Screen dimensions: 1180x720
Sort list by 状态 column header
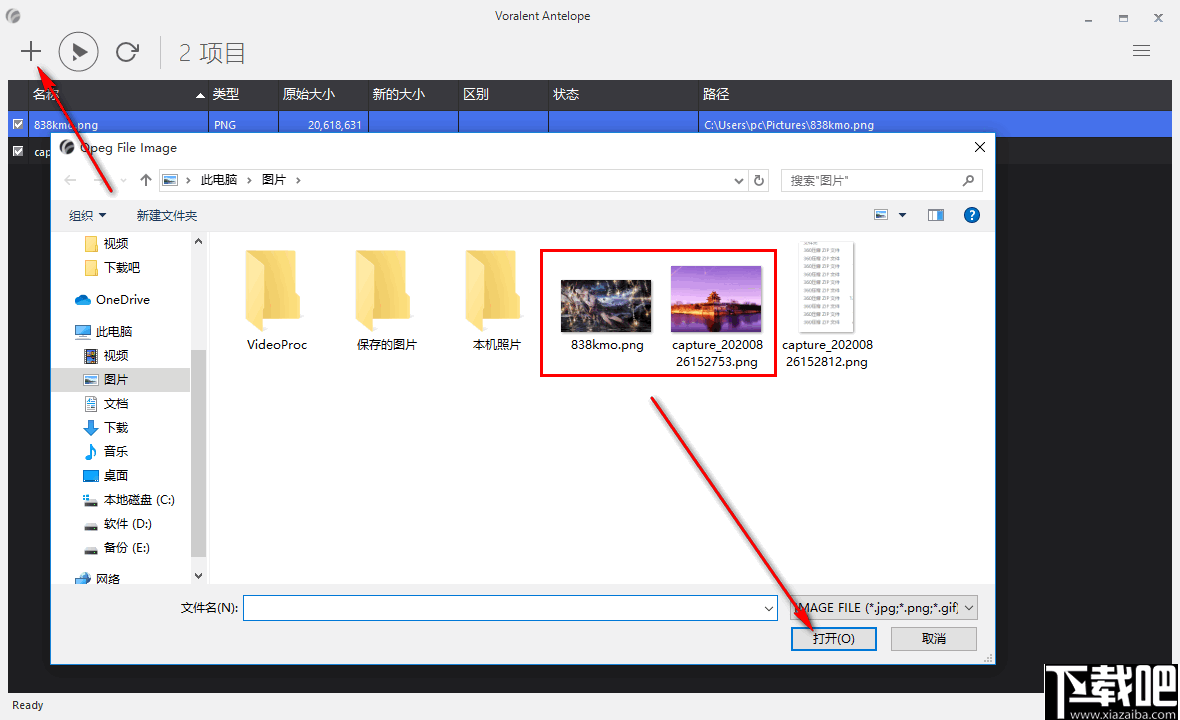click(x=623, y=94)
